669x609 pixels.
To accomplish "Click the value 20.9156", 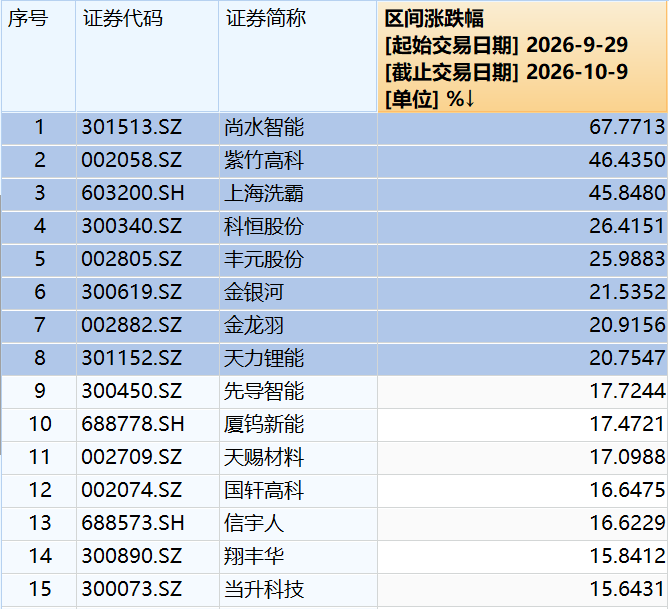I will click(x=627, y=325).
